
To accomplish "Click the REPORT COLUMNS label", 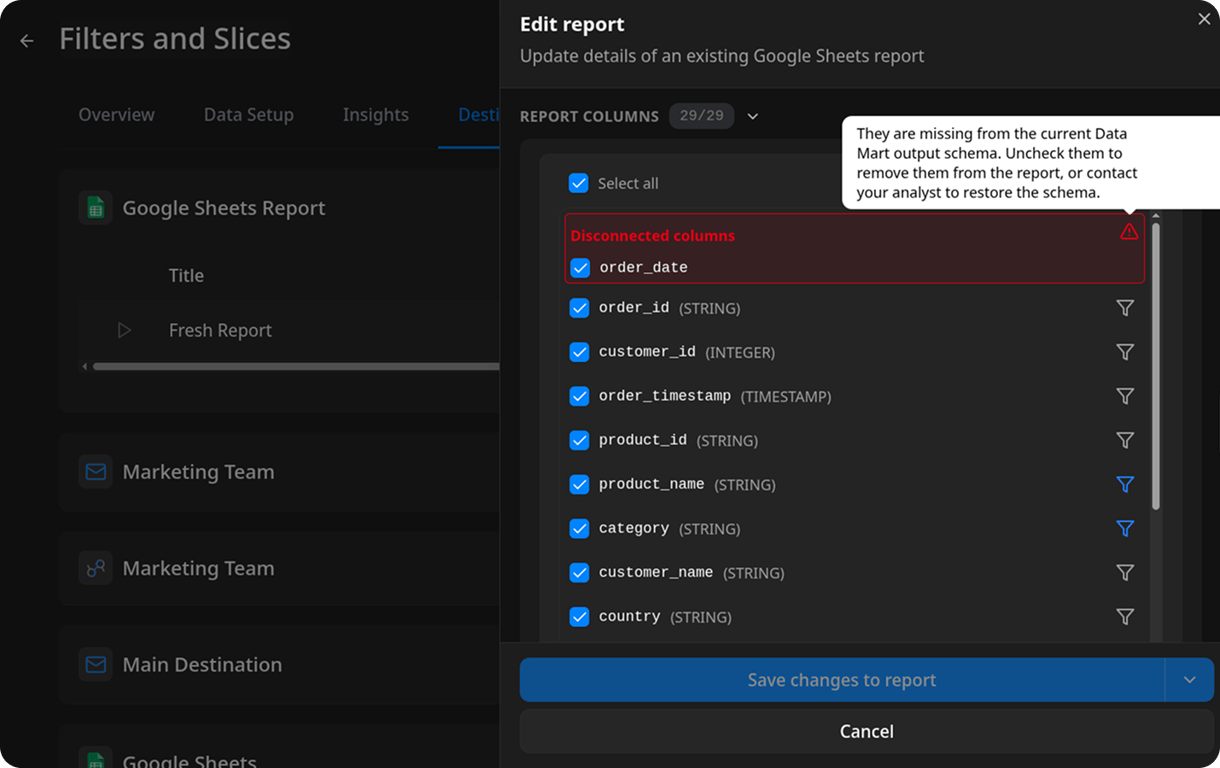I will (589, 116).
